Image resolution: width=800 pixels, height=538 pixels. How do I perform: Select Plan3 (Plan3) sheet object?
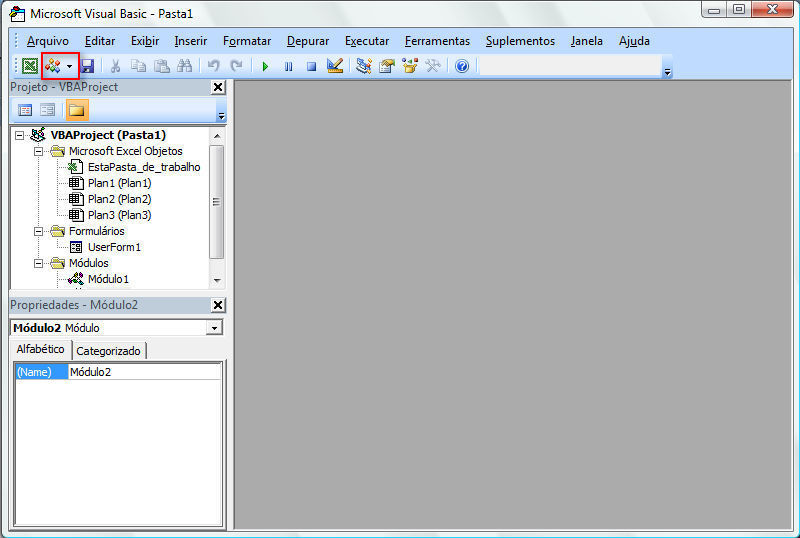pos(119,215)
